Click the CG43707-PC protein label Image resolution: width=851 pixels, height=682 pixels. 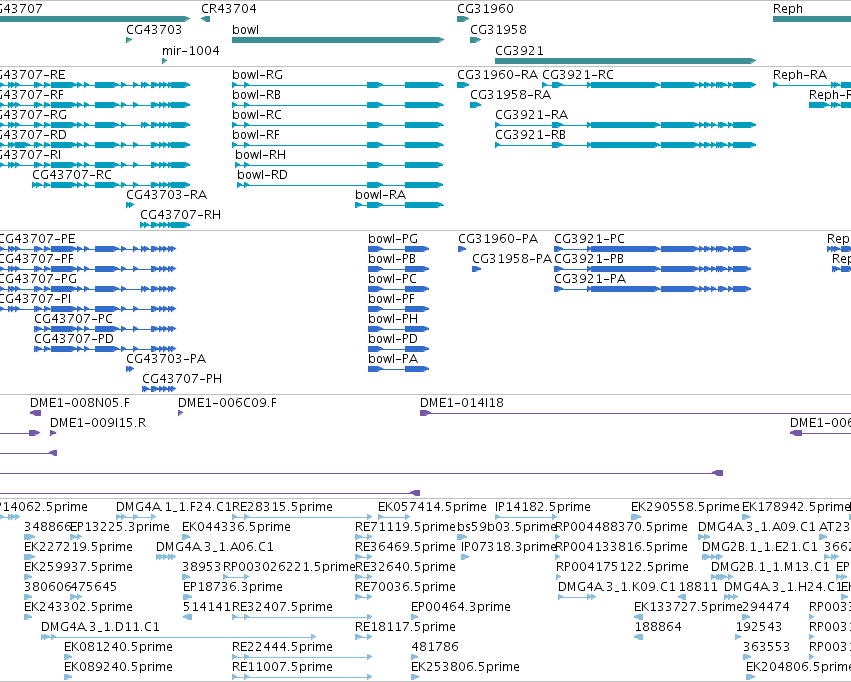pos(73,319)
